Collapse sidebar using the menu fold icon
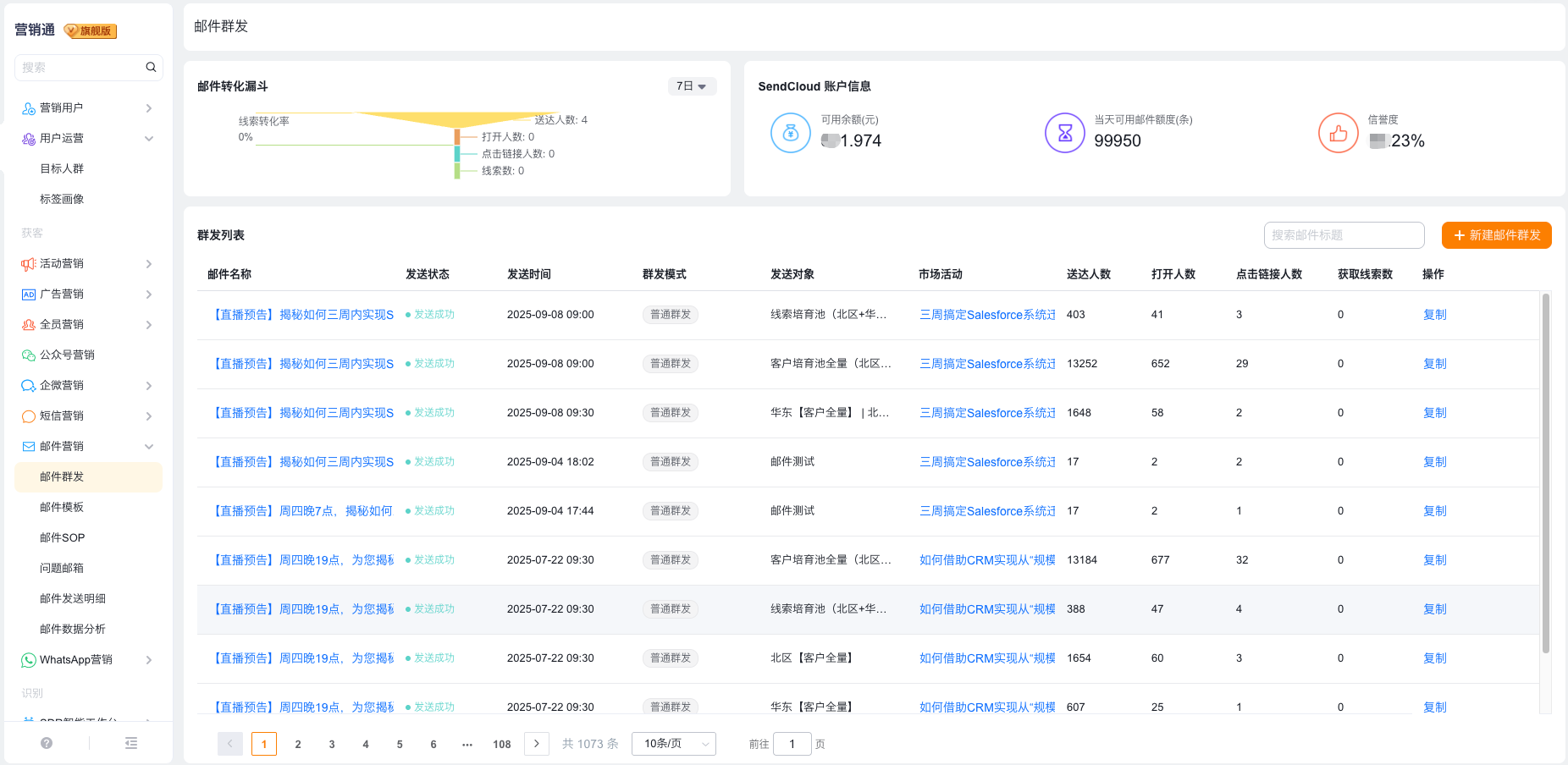This screenshot has width=1568, height=765. point(131,743)
